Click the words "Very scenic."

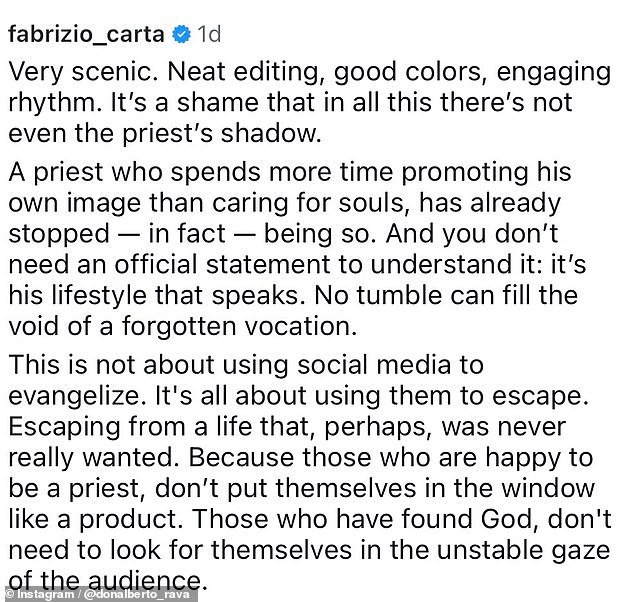(83, 72)
